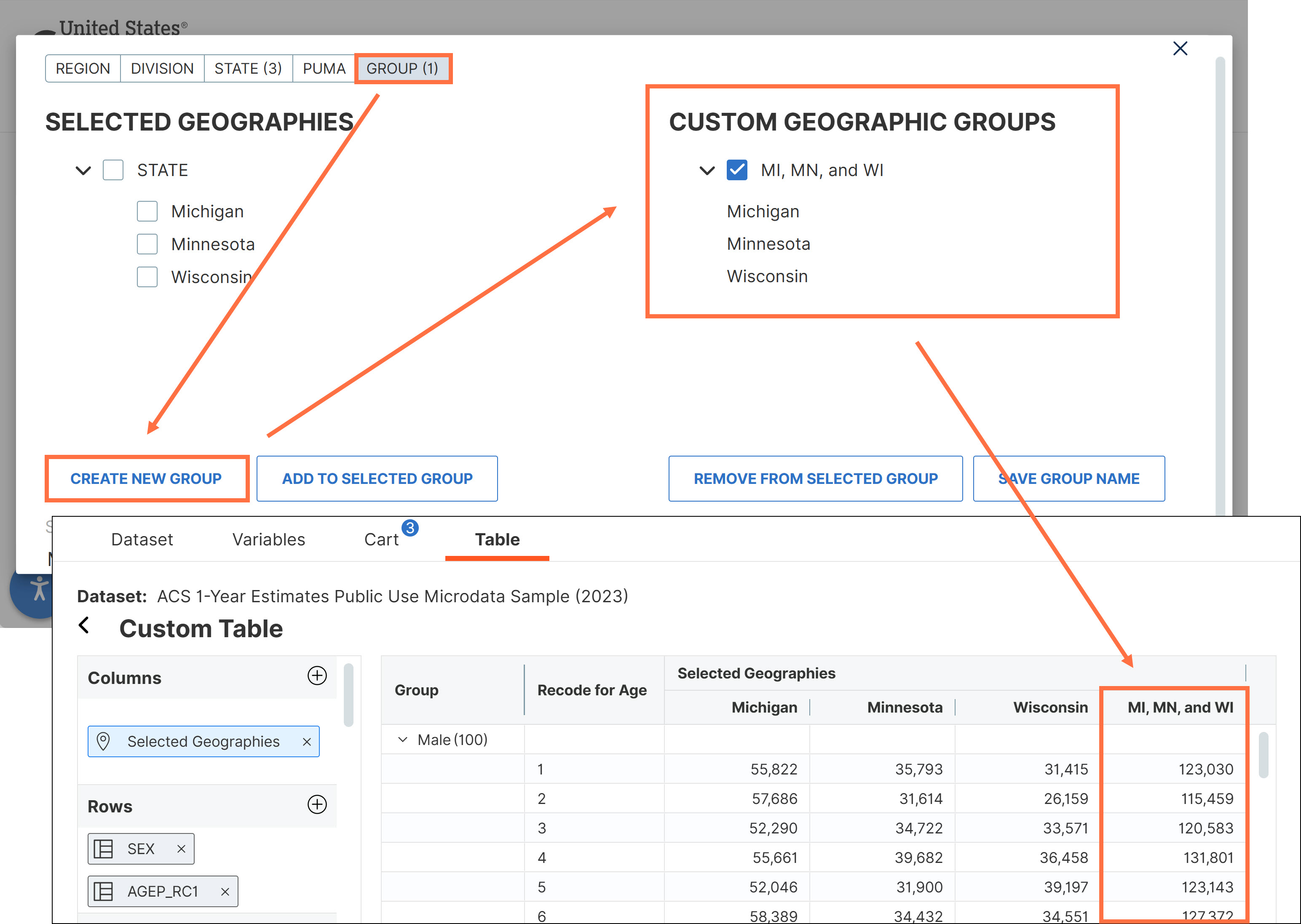The image size is (1301, 924).
Task: Open the Cart tab
Action: [x=381, y=539]
